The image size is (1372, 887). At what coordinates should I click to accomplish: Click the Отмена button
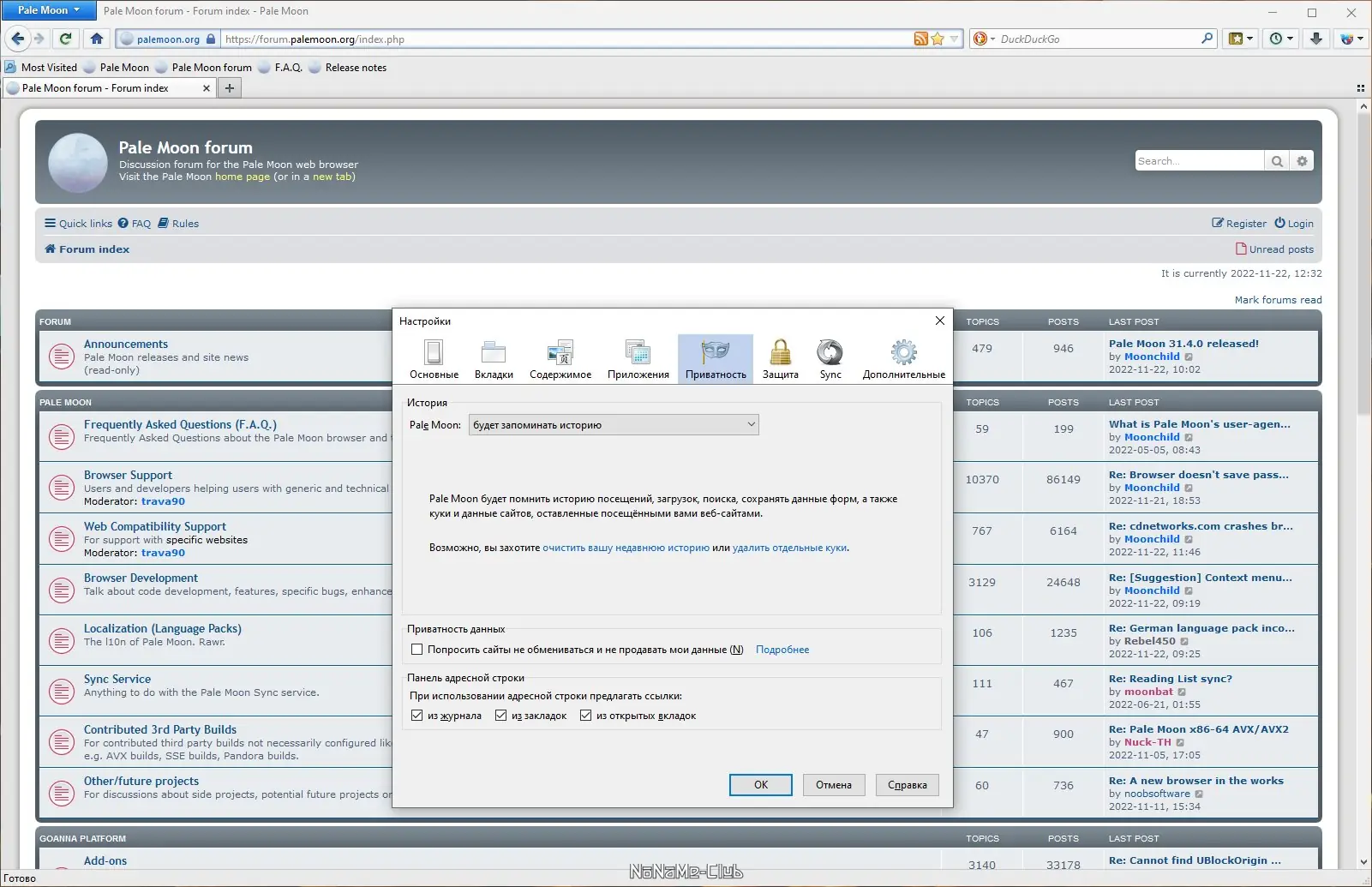834,785
